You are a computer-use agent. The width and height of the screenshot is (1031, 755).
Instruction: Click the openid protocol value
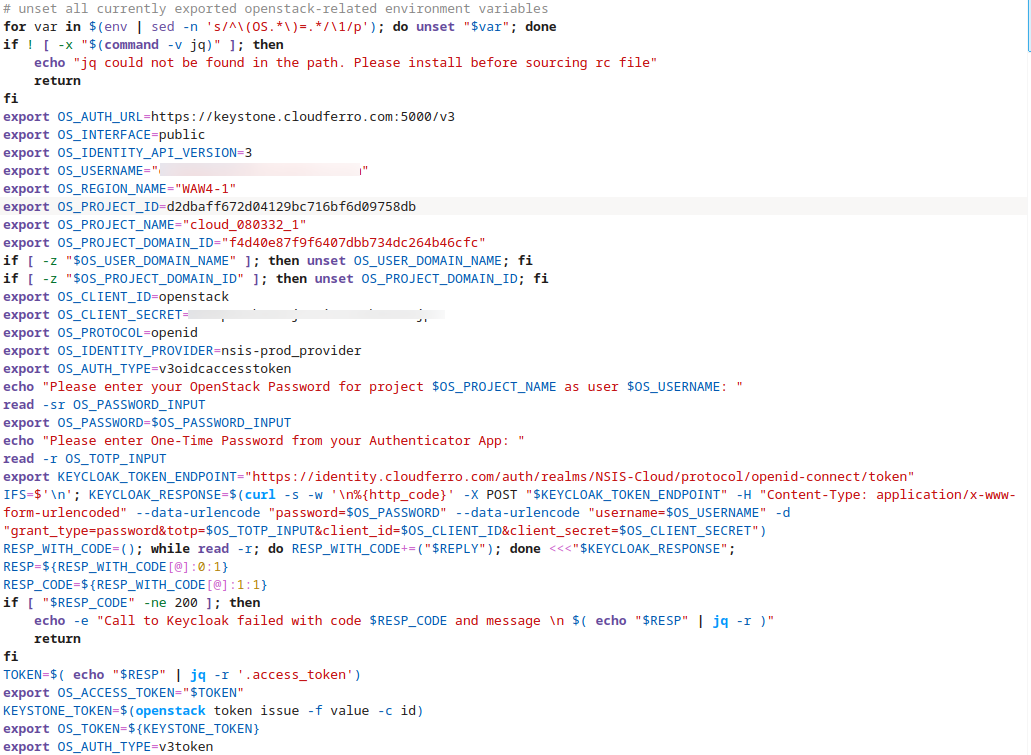(x=175, y=332)
